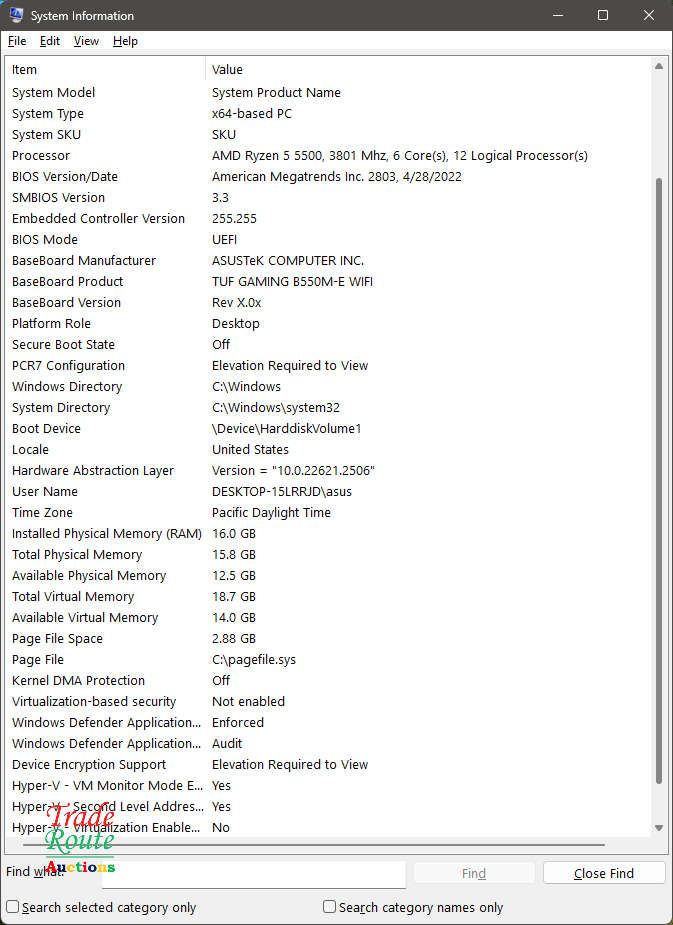The height and width of the screenshot is (925, 673).
Task: Select the Available Virtual Memory row
Action: tap(328, 618)
